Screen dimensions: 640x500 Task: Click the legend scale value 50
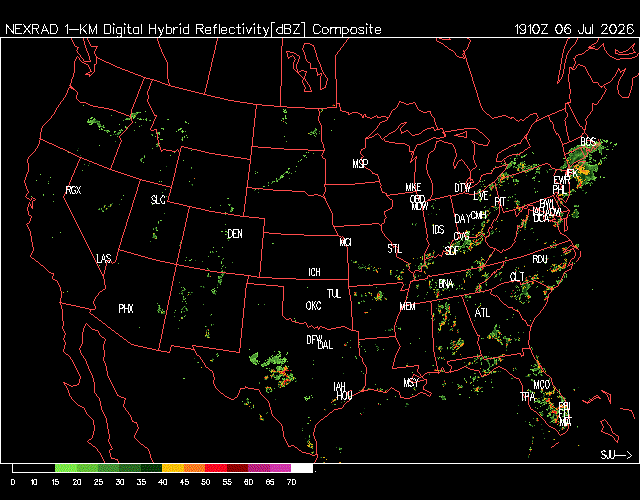[x=205, y=482]
